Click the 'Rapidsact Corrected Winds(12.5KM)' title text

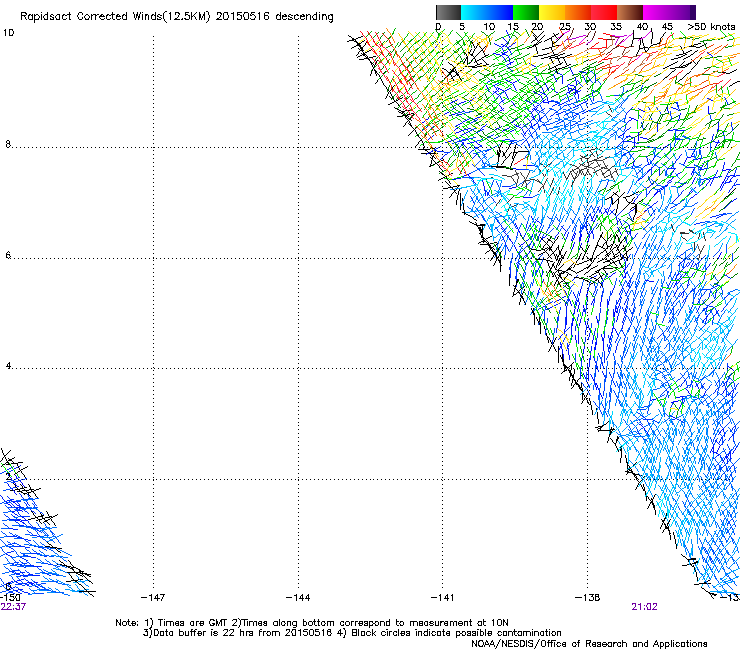pyautogui.click(x=115, y=17)
